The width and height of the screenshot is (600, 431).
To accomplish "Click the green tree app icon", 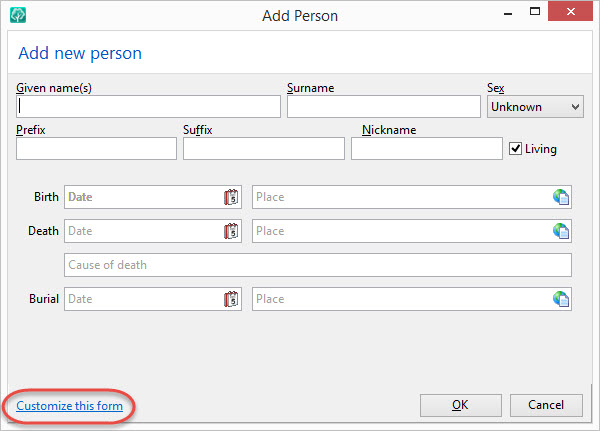I will click(18, 15).
